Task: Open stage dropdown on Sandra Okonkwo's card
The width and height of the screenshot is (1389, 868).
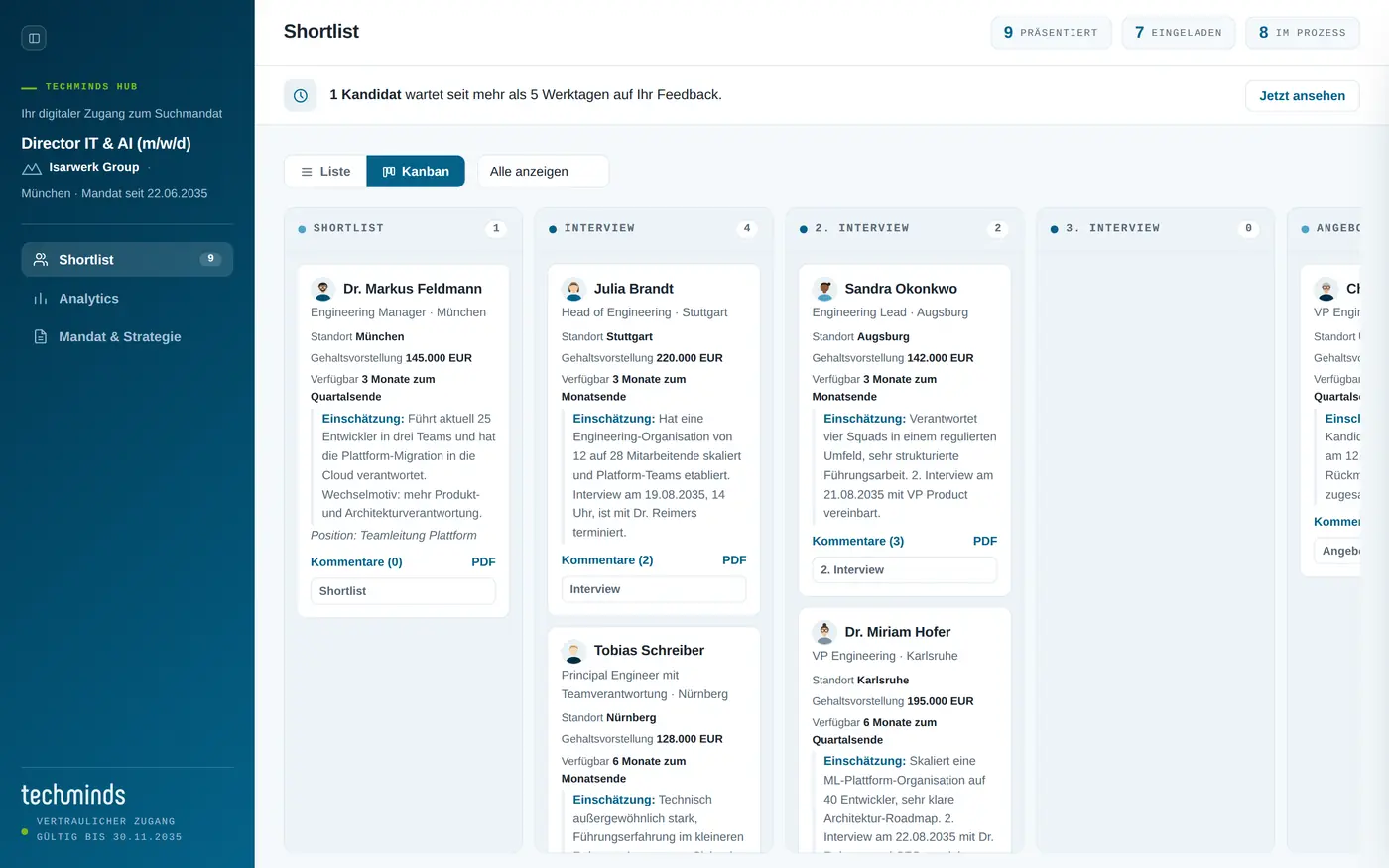Action: click(905, 570)
